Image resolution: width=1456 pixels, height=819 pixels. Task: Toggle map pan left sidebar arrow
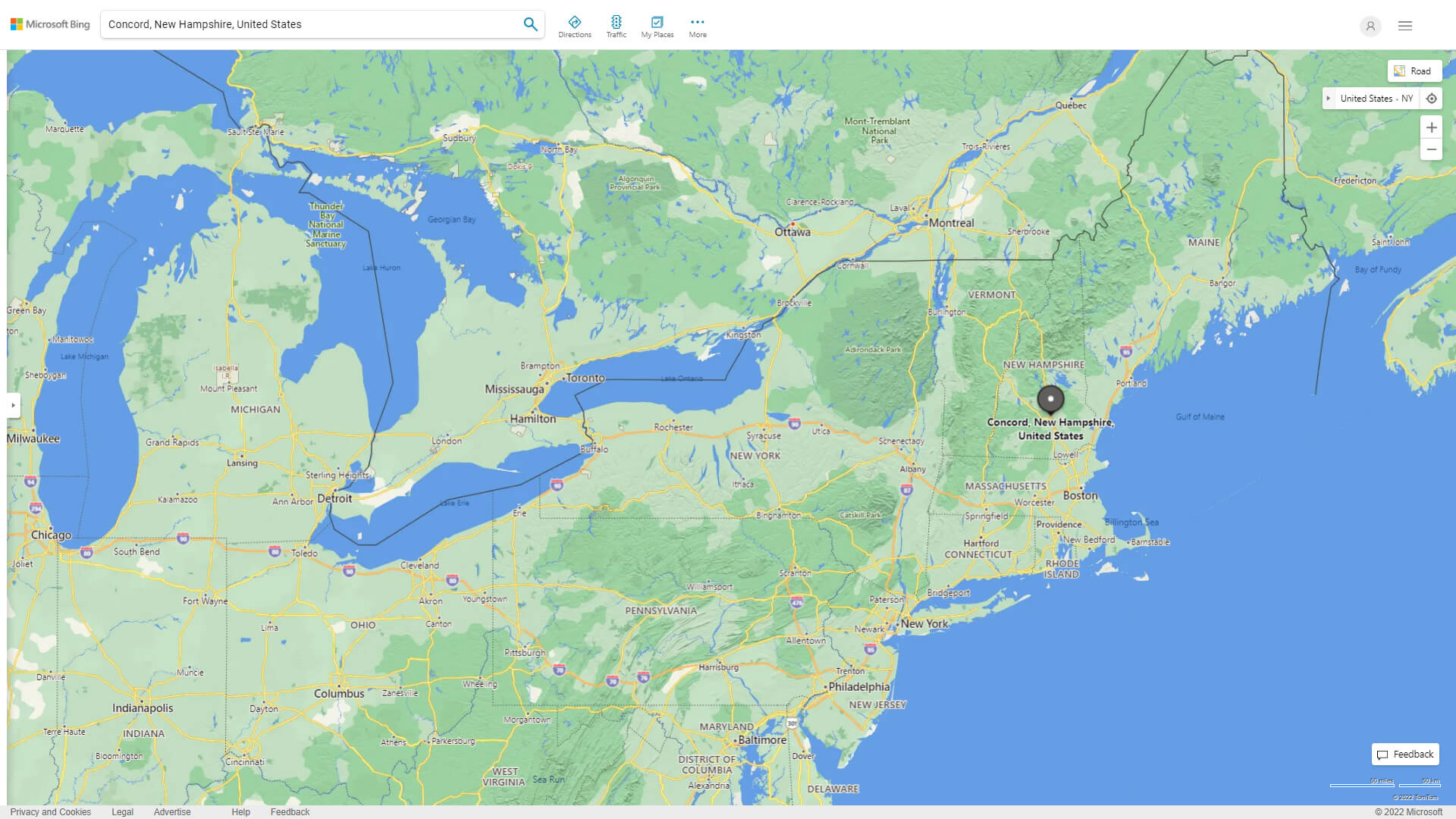click(x=13, y=405)
